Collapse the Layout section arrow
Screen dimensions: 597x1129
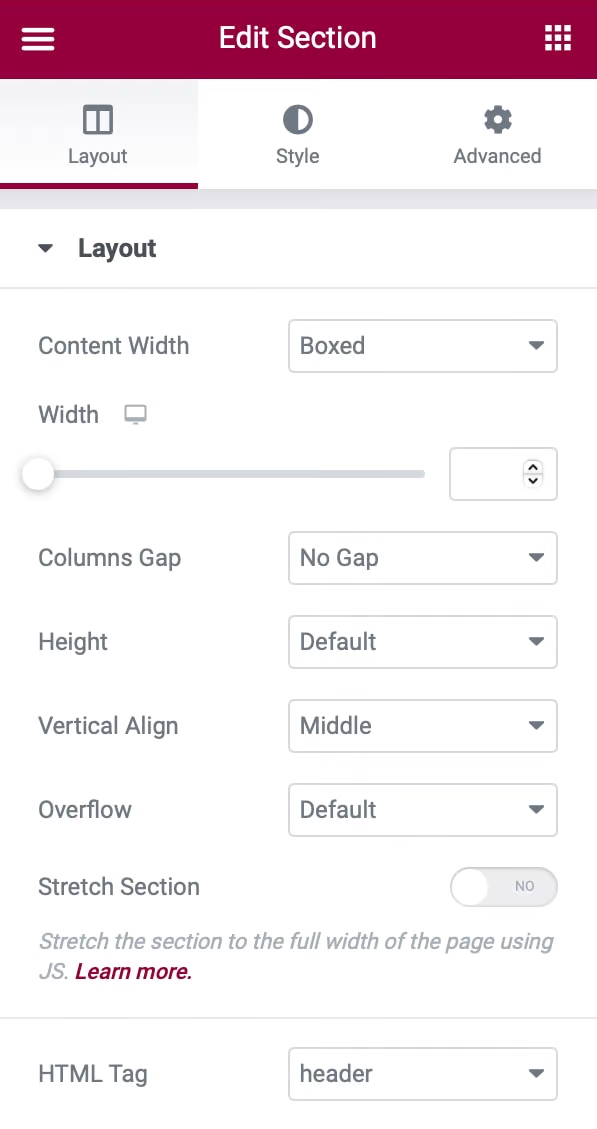(45, 248)
